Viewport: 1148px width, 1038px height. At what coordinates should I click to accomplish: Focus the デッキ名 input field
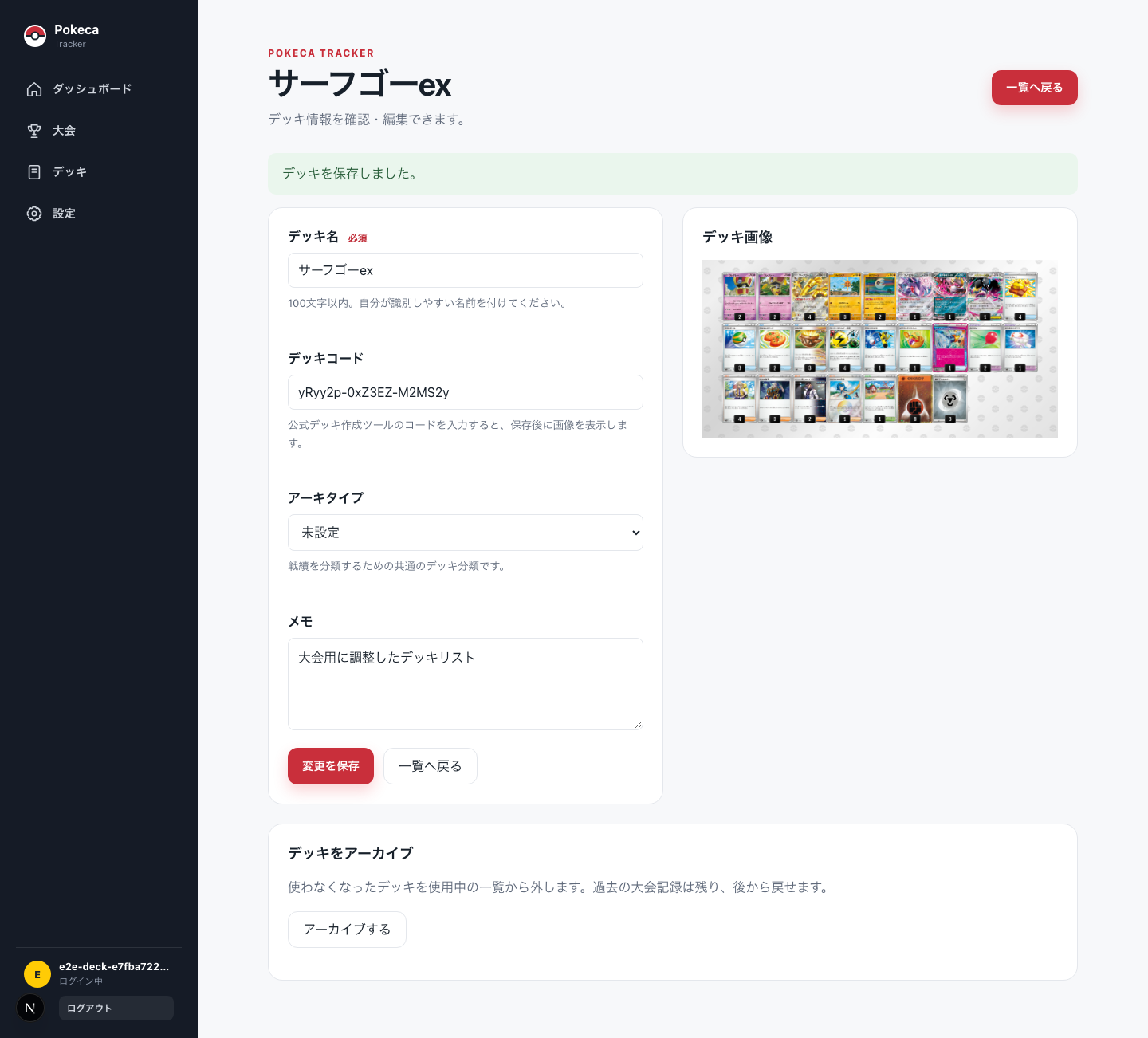click(x=466, y=270)
